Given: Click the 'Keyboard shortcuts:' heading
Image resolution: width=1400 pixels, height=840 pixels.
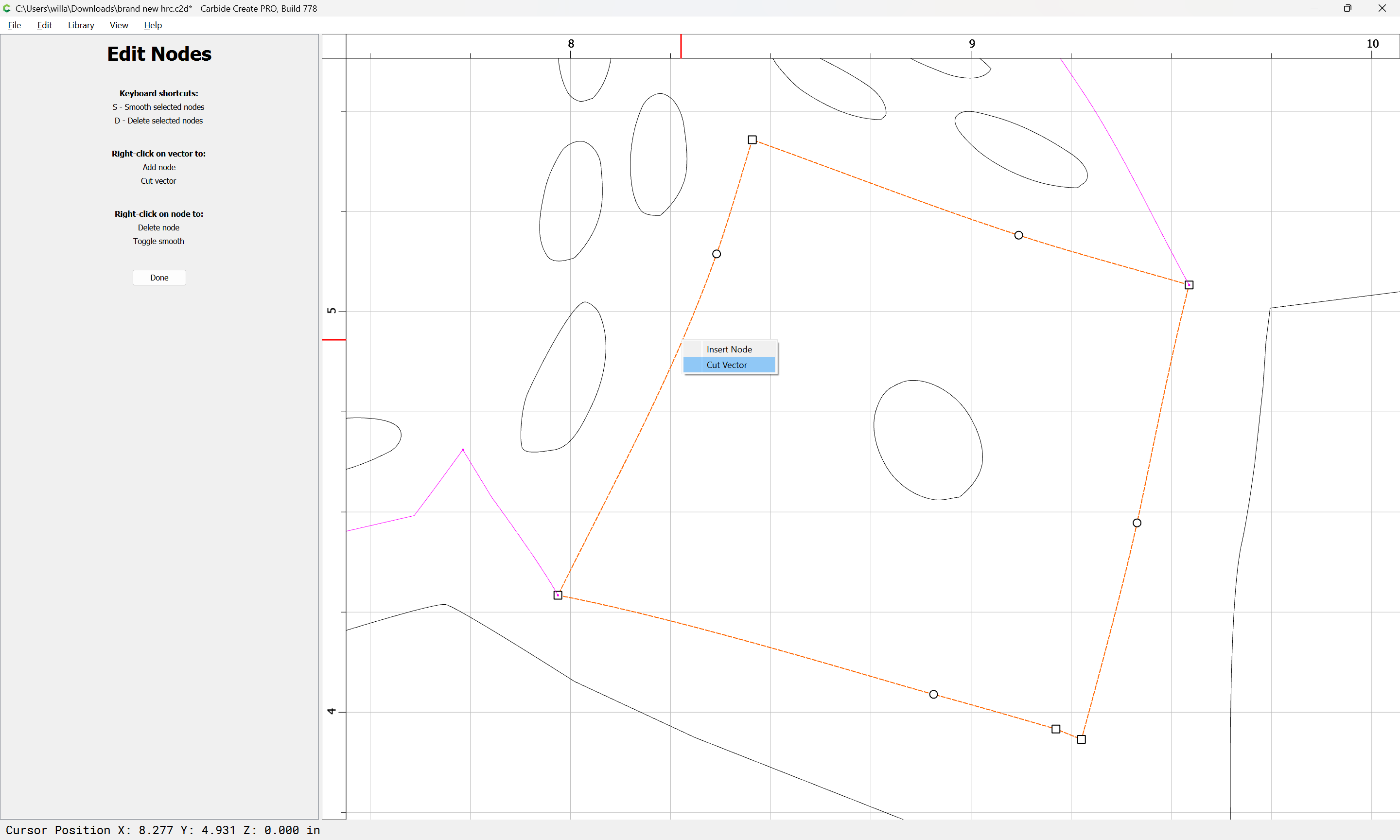Looking at the screenshot, I should [x=158, y=93].
